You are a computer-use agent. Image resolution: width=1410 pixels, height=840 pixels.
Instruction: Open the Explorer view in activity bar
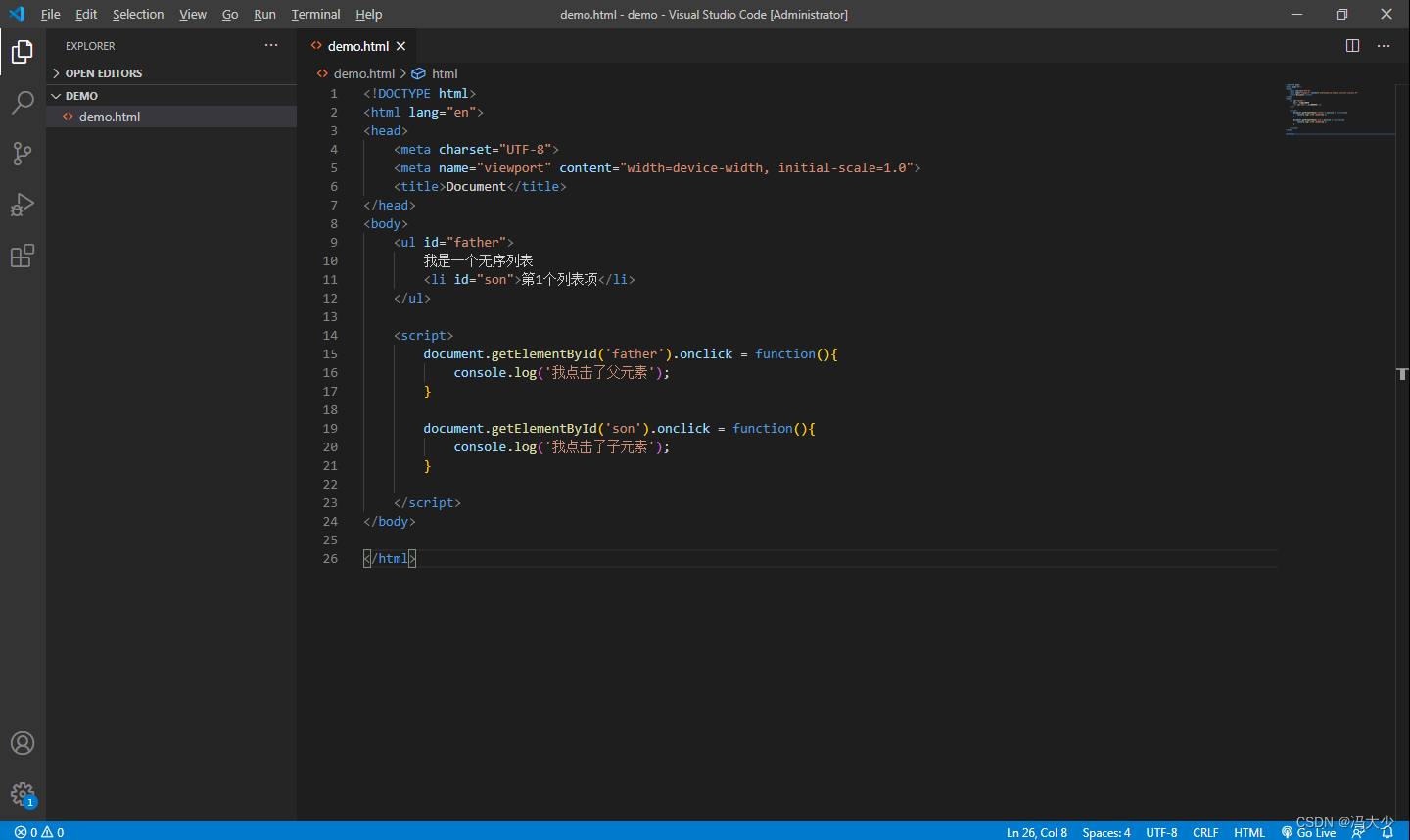click(23, 52)
